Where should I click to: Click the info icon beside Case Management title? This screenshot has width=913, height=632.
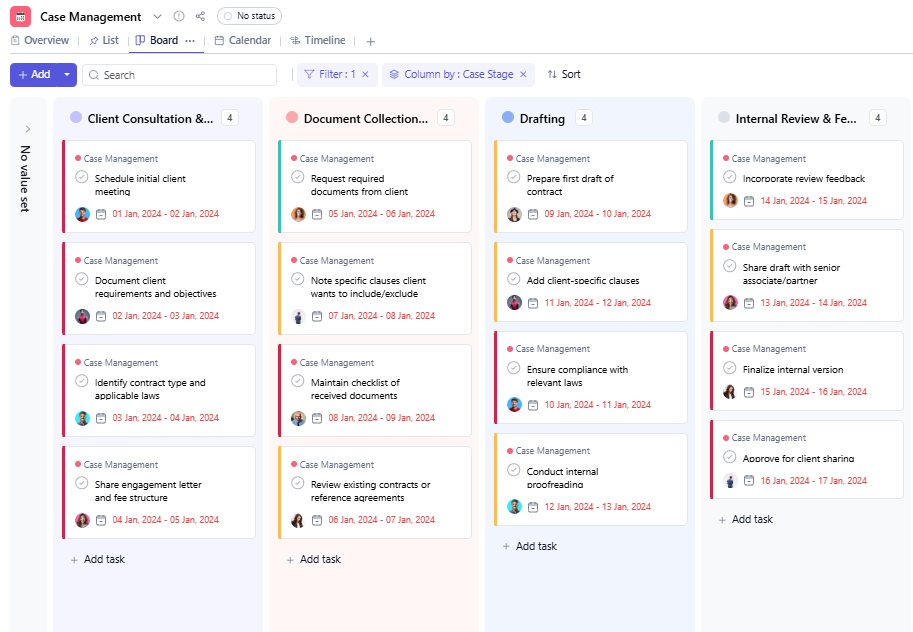click(x=179, y=16)
